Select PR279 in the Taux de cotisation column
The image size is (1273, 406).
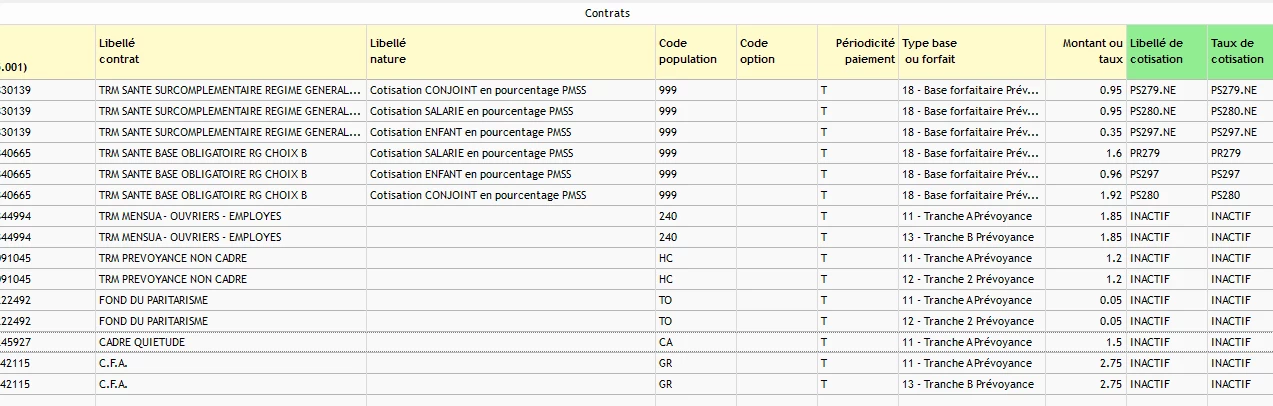point(1226,153)
